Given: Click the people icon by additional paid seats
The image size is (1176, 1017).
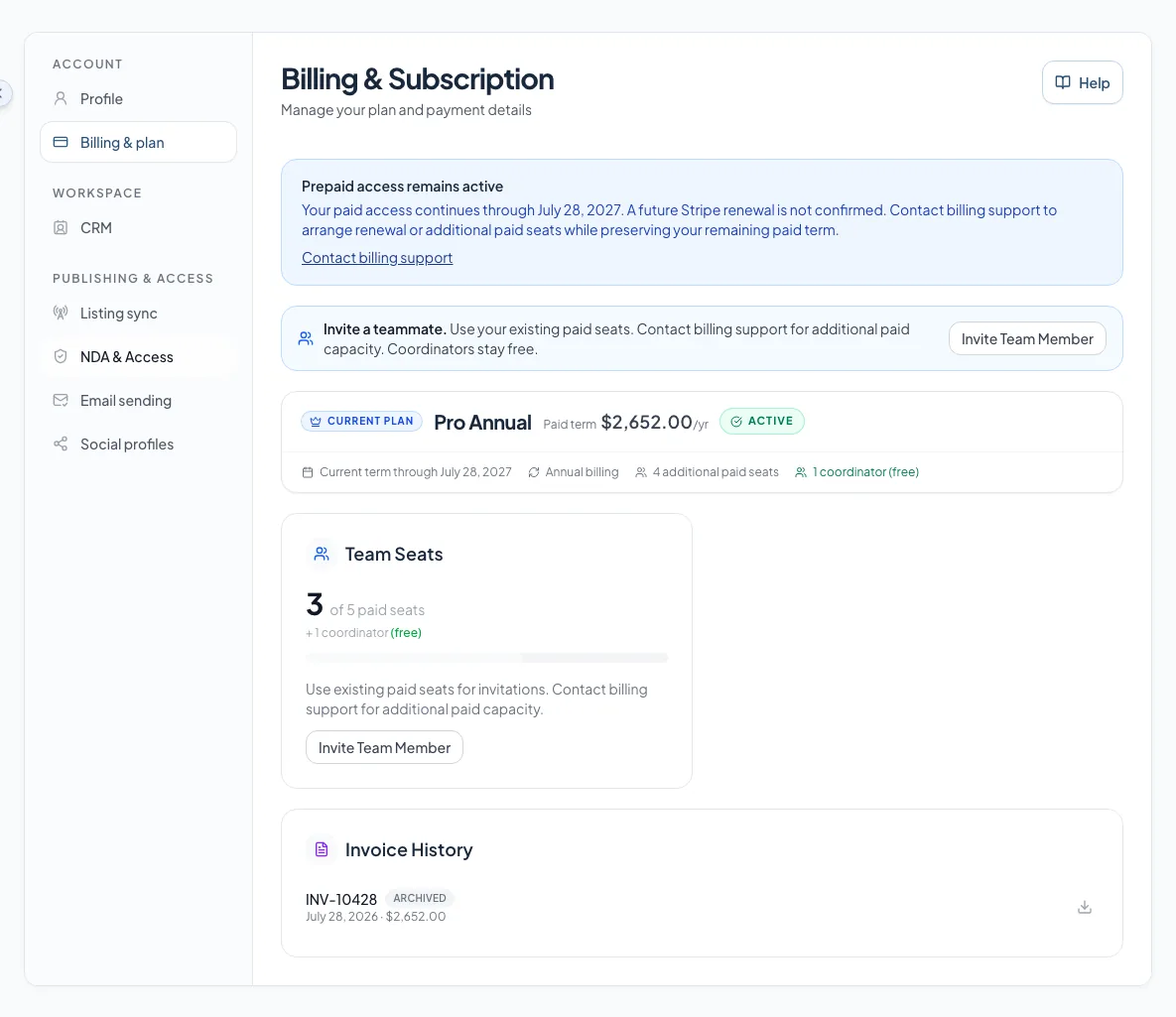Looking at the screenshot, I should click(x=641, y=472).
